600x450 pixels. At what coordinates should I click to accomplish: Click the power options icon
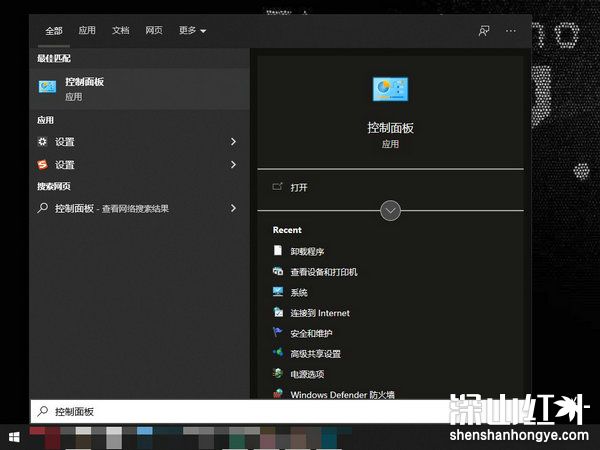click(x=278, y=373)
